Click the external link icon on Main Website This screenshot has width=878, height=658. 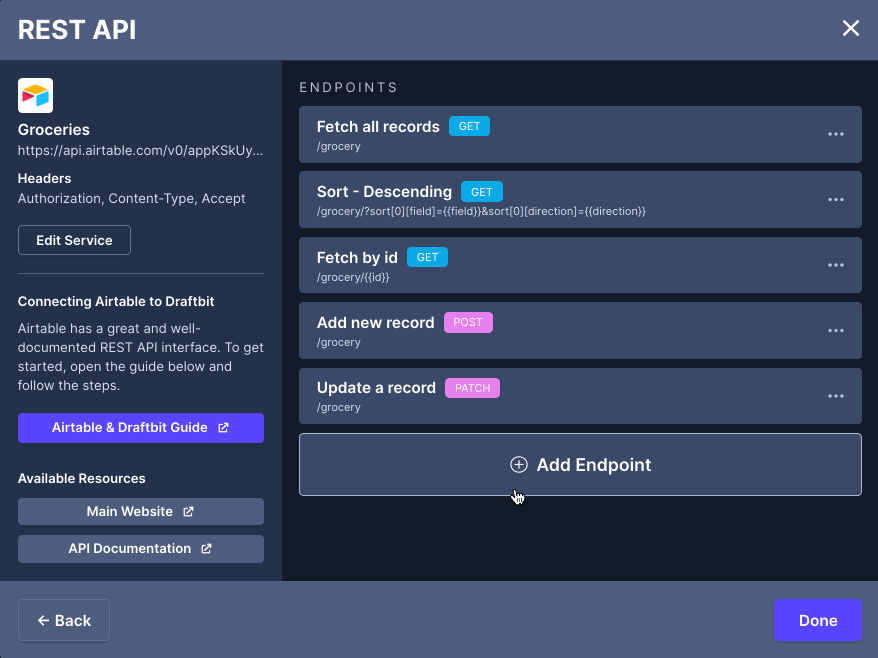coord(189,511)
